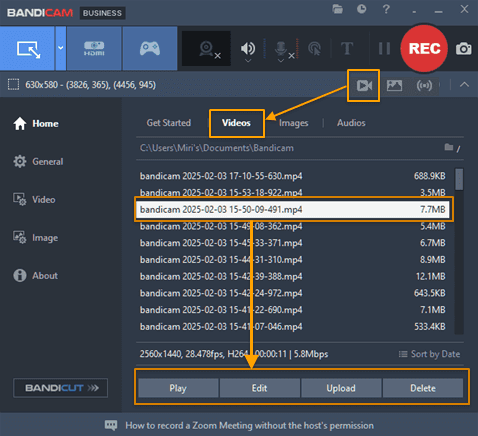Screen dimensions: 478x436
Task: Click the 630x580 capture area text
Action: click(91, 85)
